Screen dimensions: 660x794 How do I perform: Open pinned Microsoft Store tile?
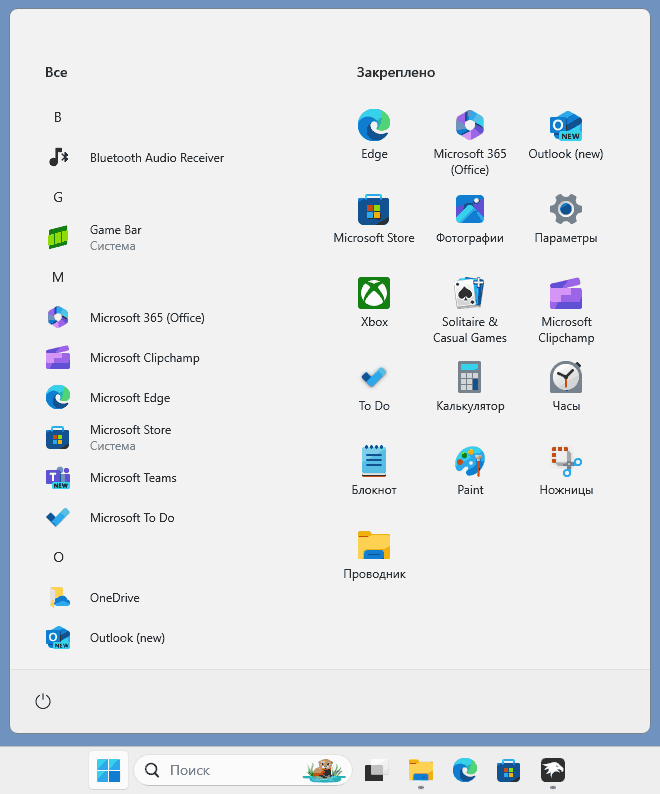(374, 219)
